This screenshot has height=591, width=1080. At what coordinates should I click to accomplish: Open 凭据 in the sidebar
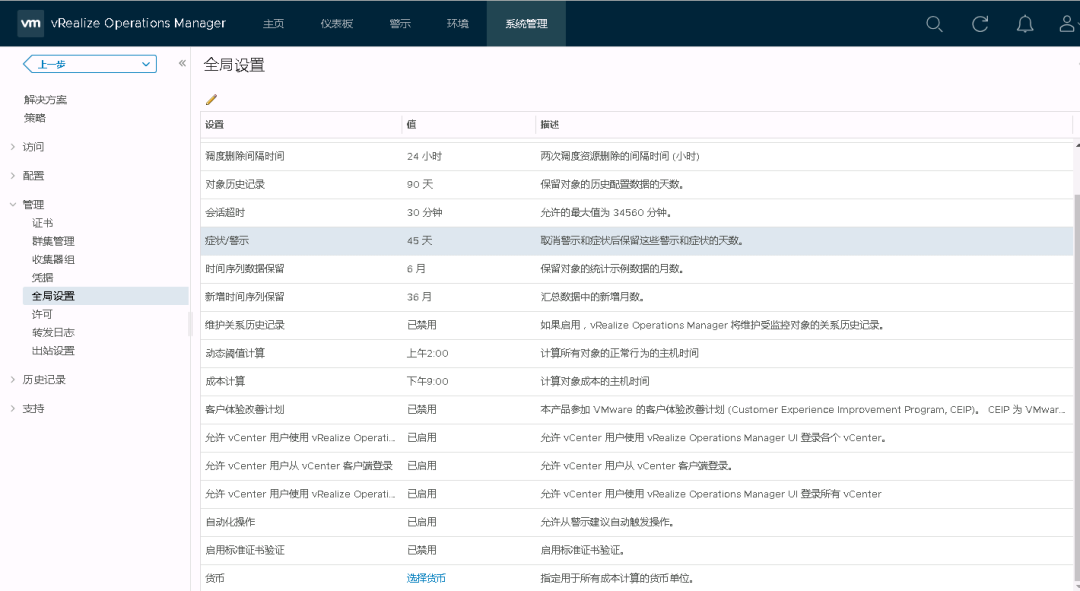pyautogui.click(x=43, y=278)
